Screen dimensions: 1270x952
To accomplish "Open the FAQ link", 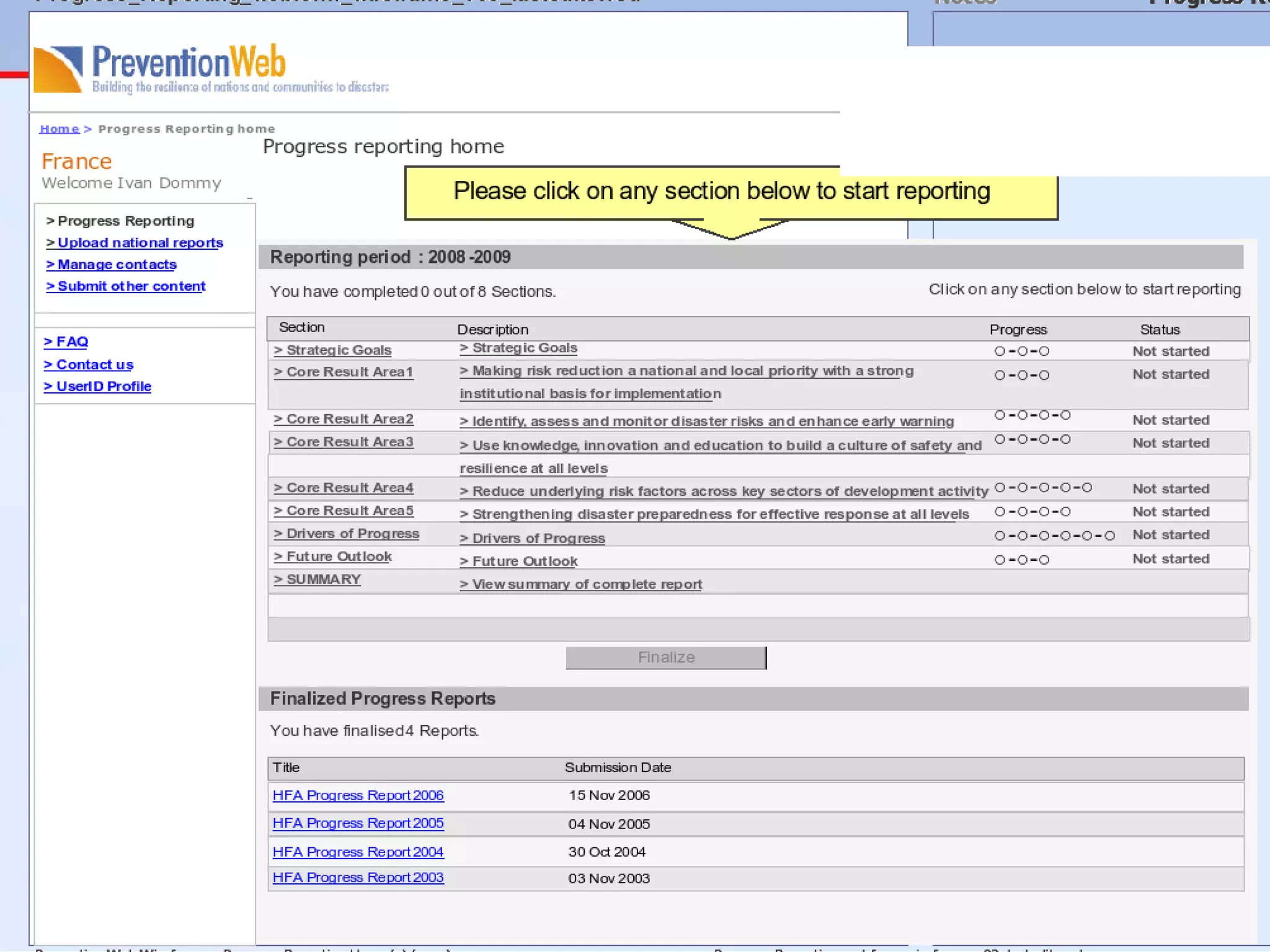I will tap(66, 342).
